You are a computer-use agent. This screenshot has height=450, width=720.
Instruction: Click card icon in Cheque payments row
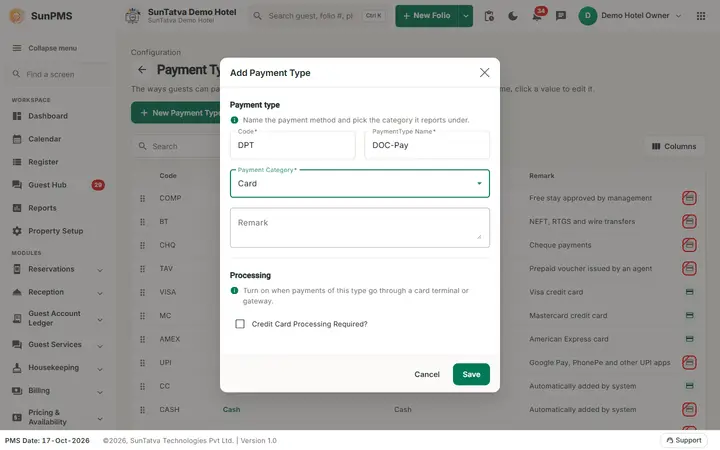(x=689, y=245)
